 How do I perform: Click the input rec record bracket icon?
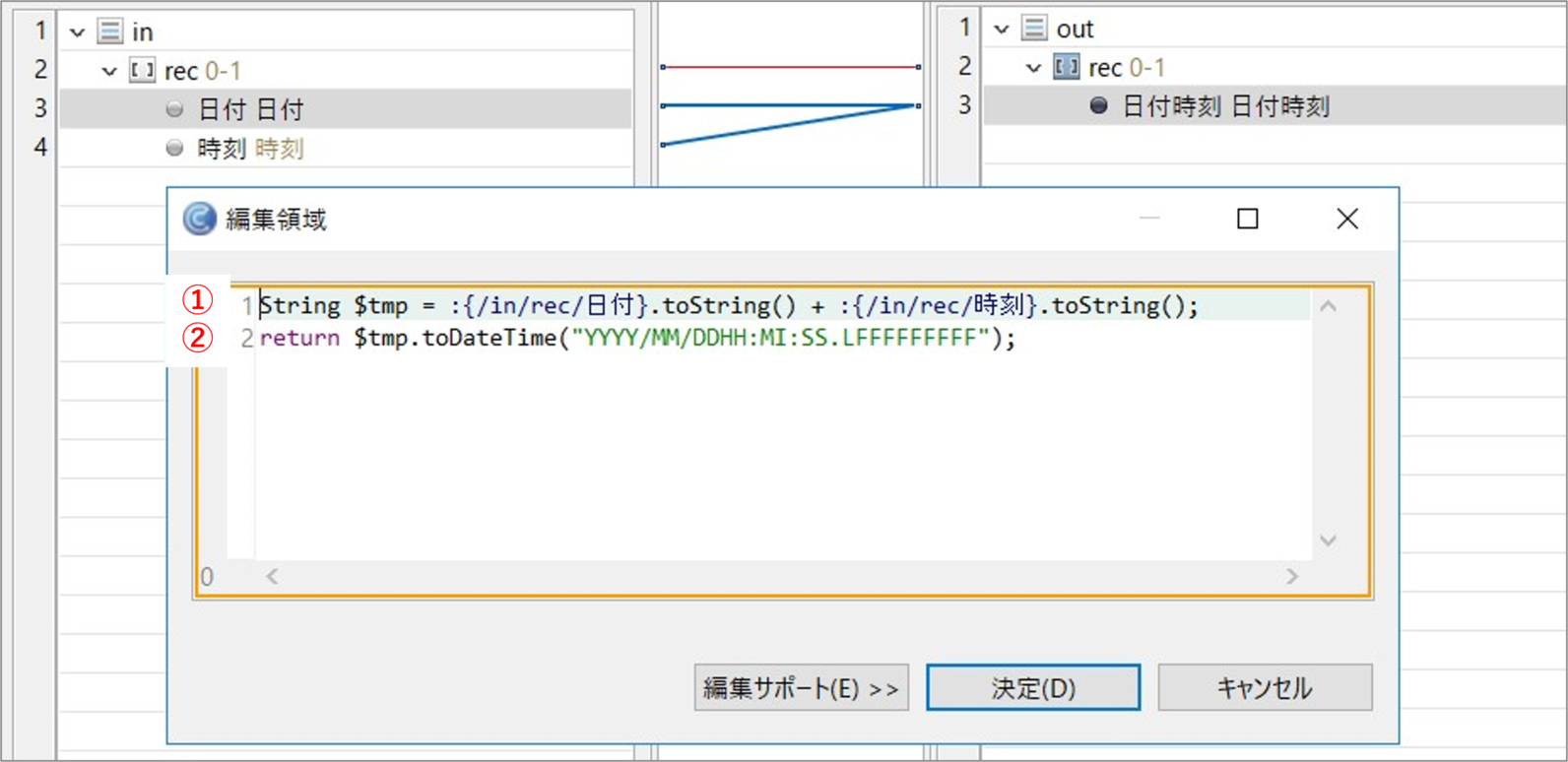point(143,71)
